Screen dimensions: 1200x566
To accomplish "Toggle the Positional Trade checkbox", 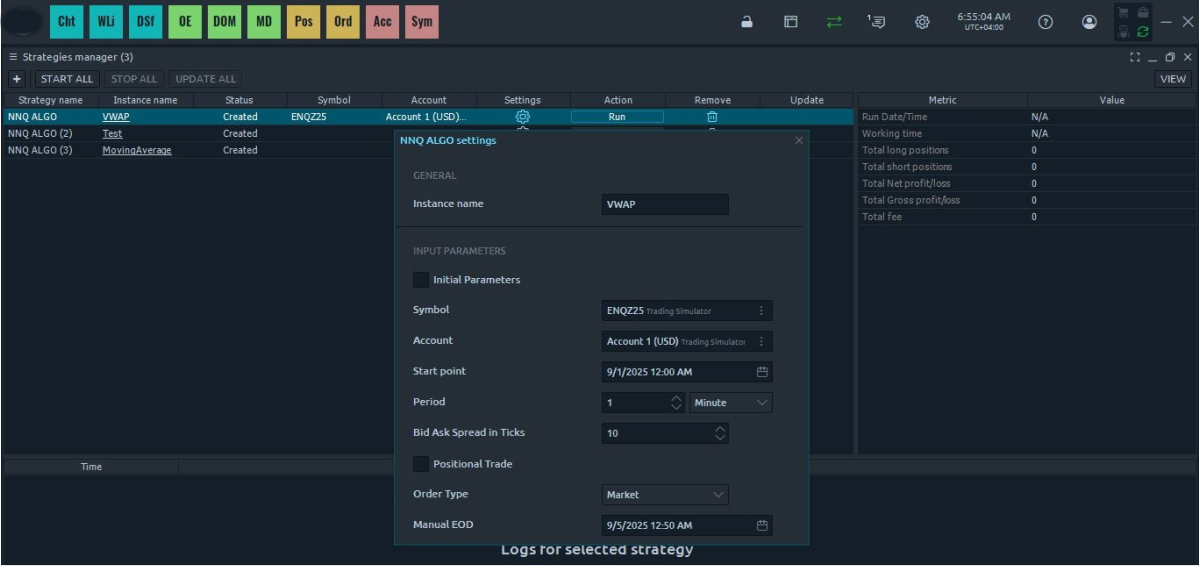I will click(x=421, y=464).
